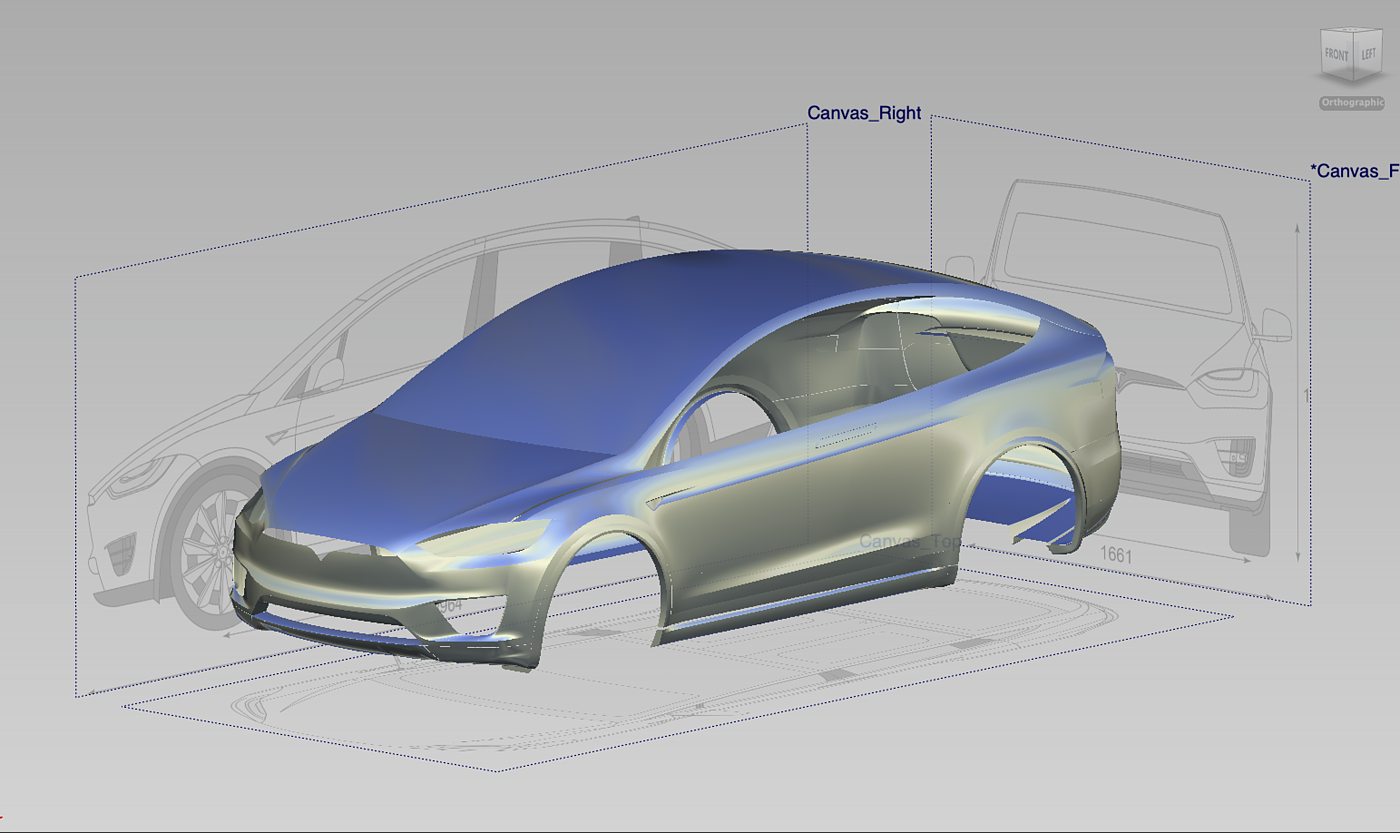The width and height of the screenshot is (1400, 833).
Task: Select the faint Canvas_Top label
Action: (x=910, y=541)
